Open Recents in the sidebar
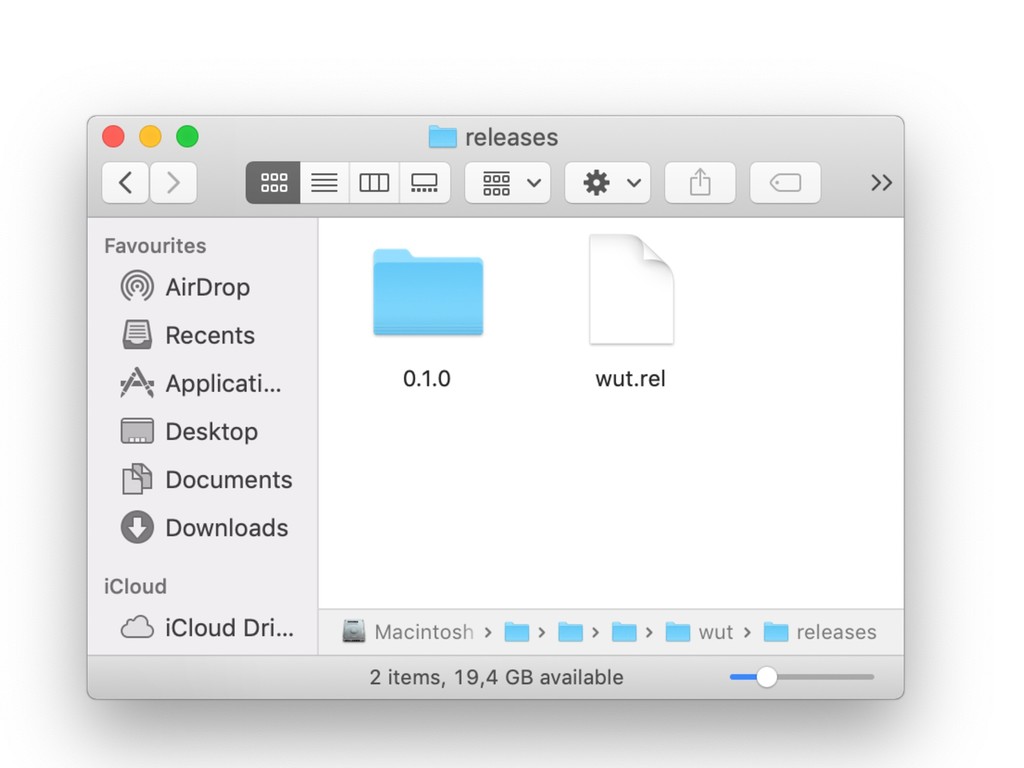The image size is (1024, 768). click(189, 335)
